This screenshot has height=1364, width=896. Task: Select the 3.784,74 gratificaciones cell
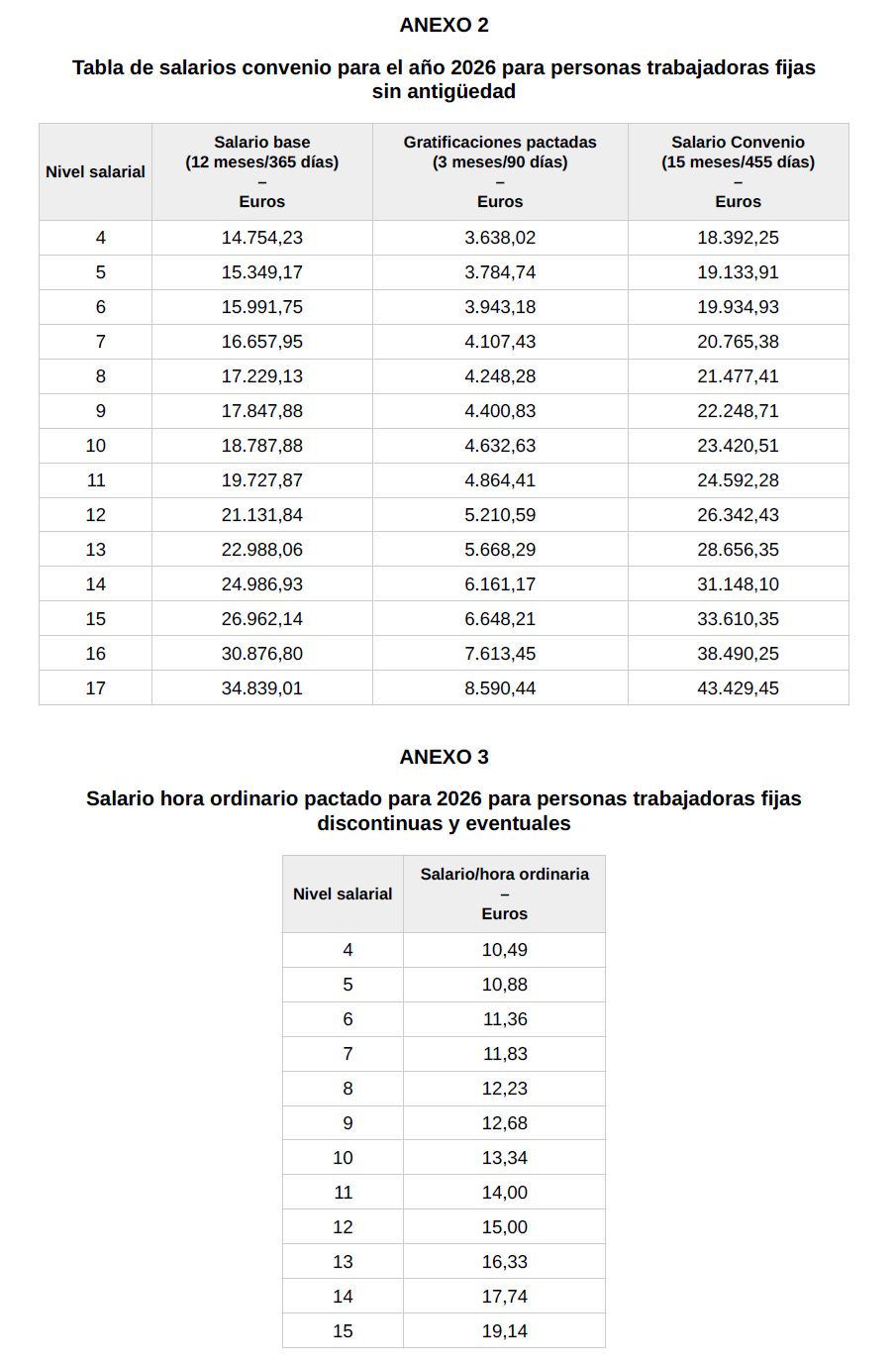(500, 272)
